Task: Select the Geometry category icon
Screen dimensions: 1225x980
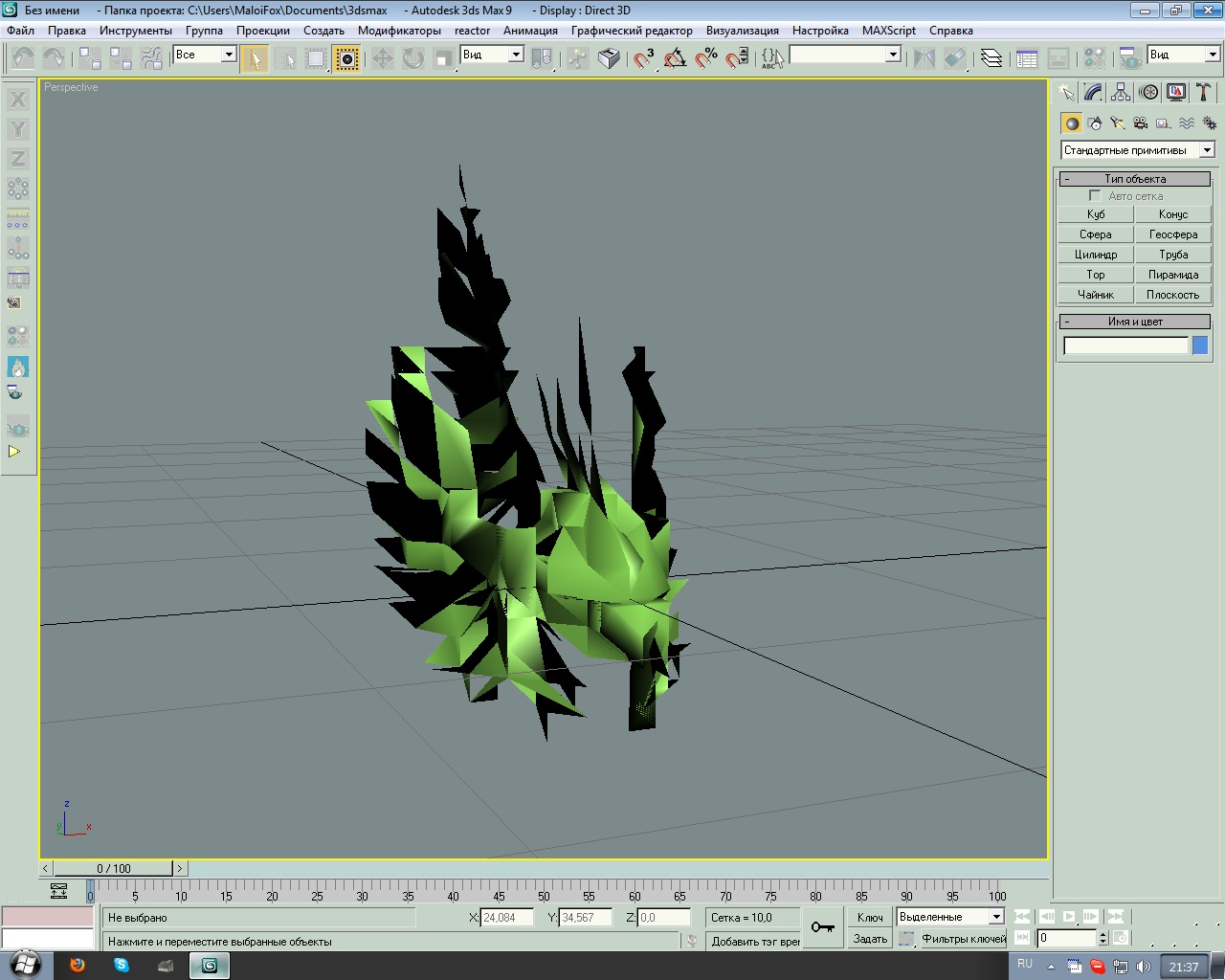Action: [1072, 123]
